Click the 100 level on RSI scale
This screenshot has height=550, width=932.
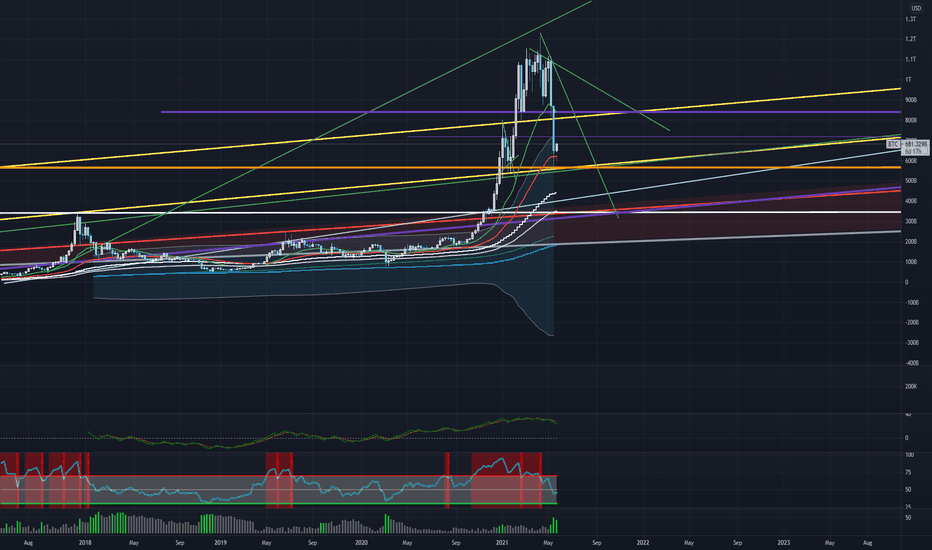909,455
